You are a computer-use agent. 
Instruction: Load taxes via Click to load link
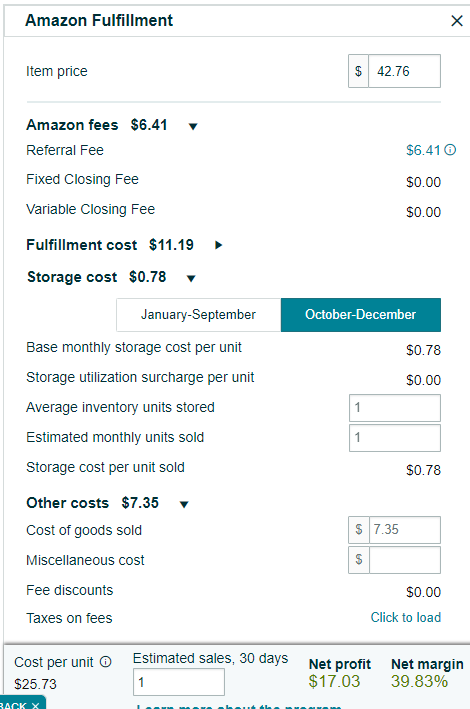[x=406, y=617]
